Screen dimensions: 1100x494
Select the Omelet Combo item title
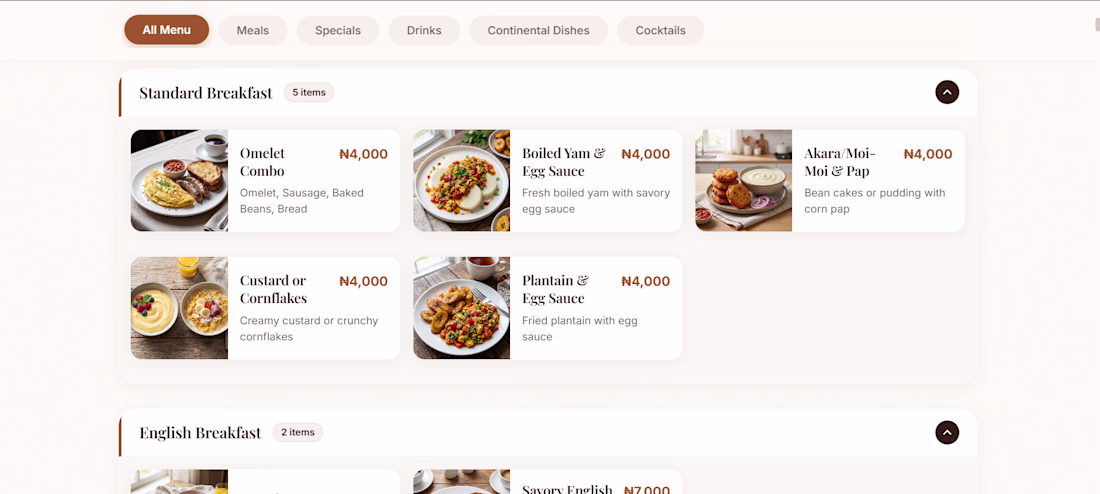point(262,162)
